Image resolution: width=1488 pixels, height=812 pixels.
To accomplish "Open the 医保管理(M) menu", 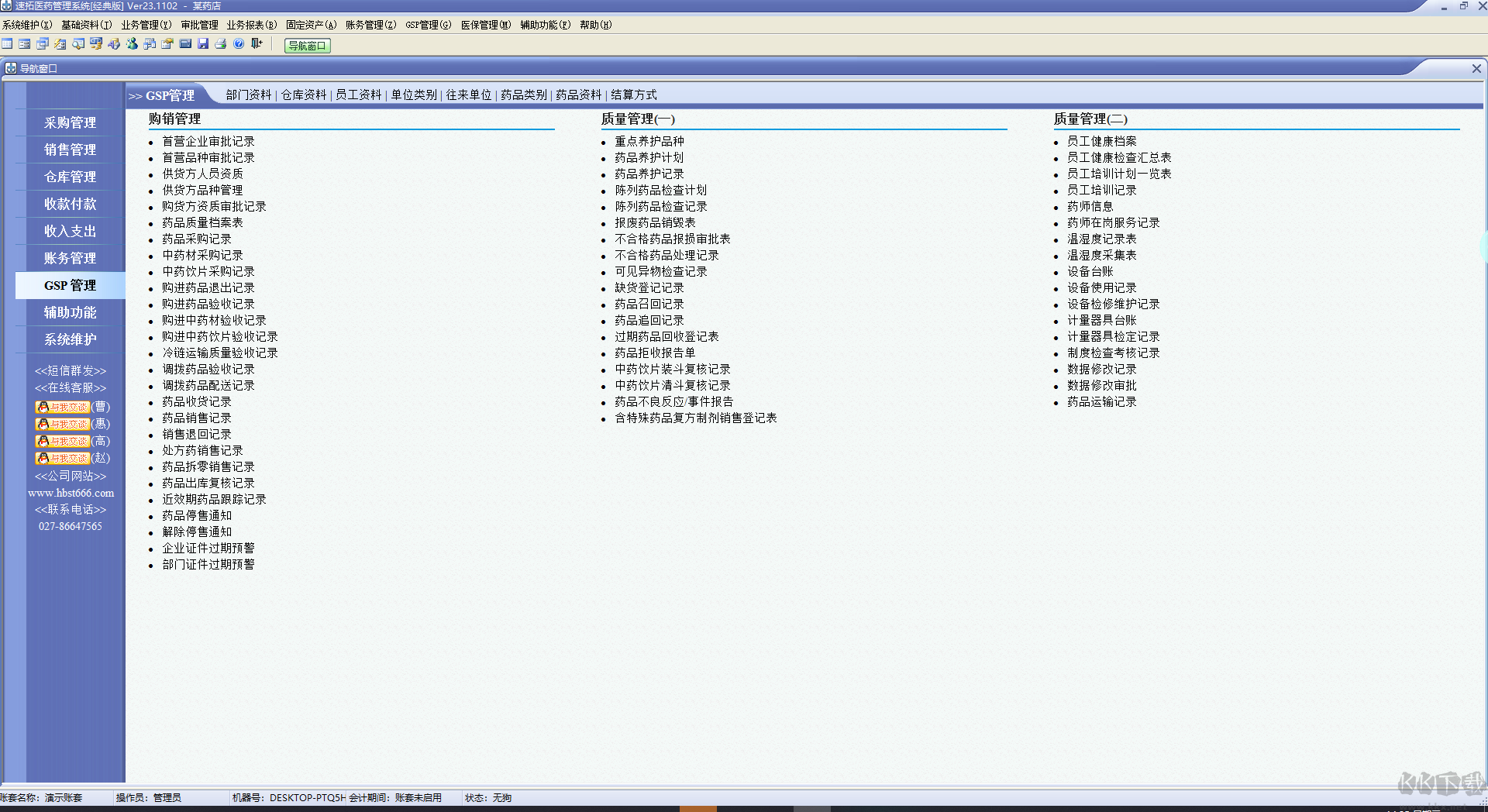I will 486,25.
